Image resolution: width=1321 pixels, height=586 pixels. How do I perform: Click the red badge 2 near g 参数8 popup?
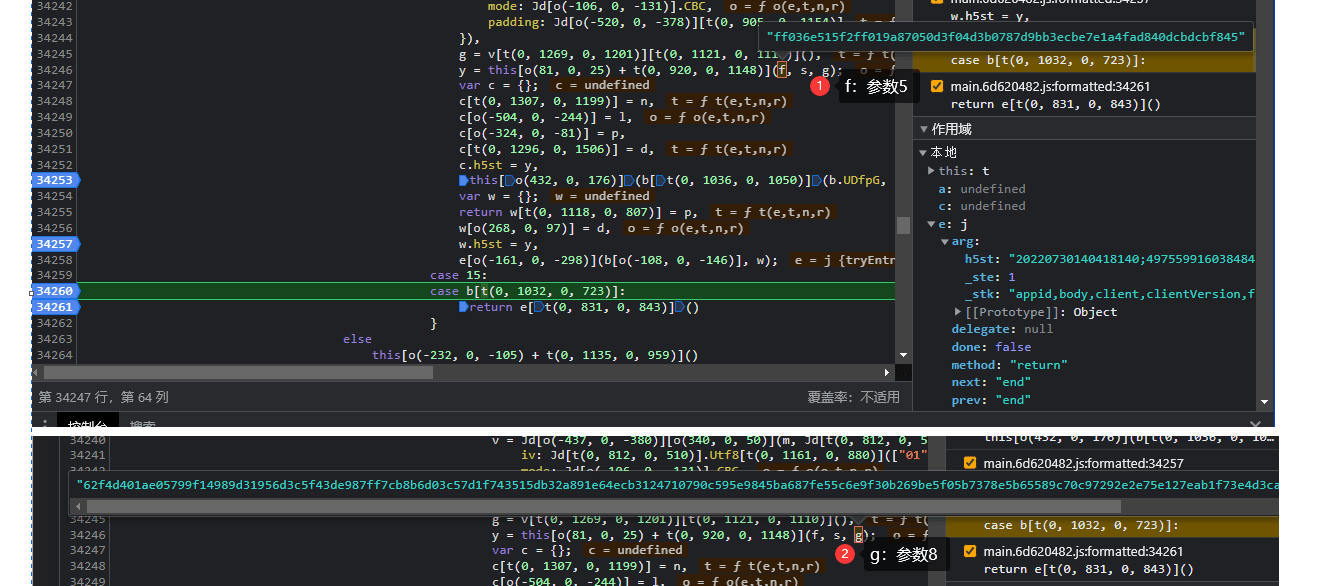coord(845,553)
